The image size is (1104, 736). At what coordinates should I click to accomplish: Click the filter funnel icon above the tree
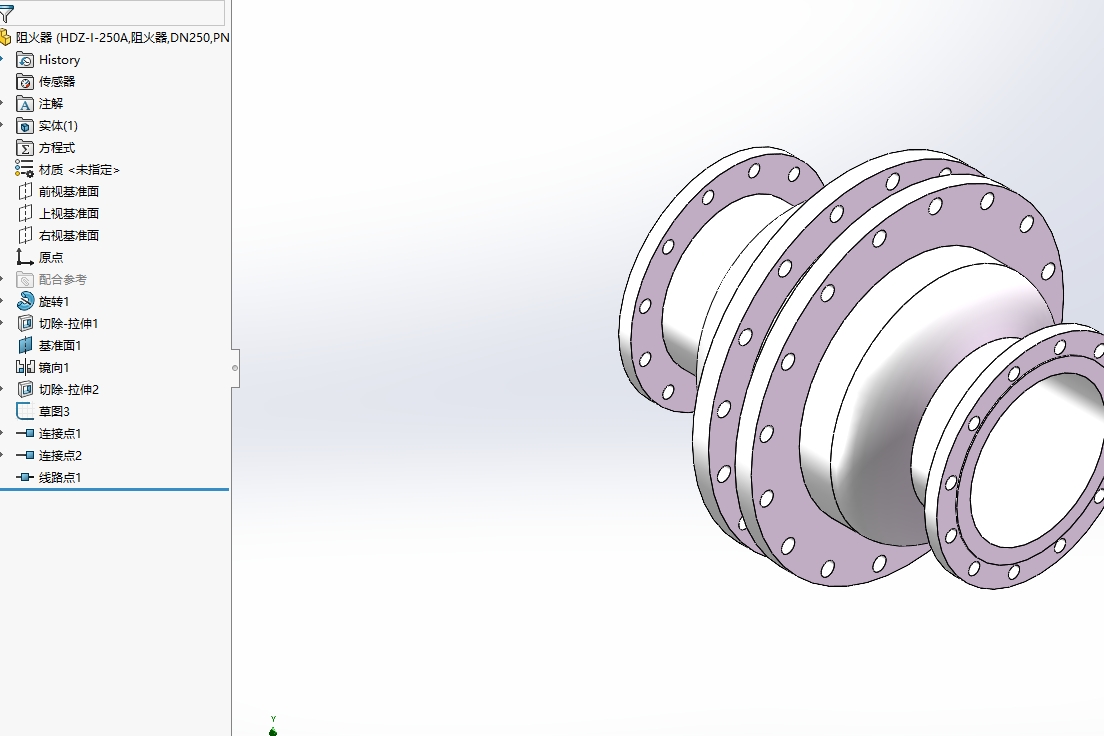[x=6, y=13]
